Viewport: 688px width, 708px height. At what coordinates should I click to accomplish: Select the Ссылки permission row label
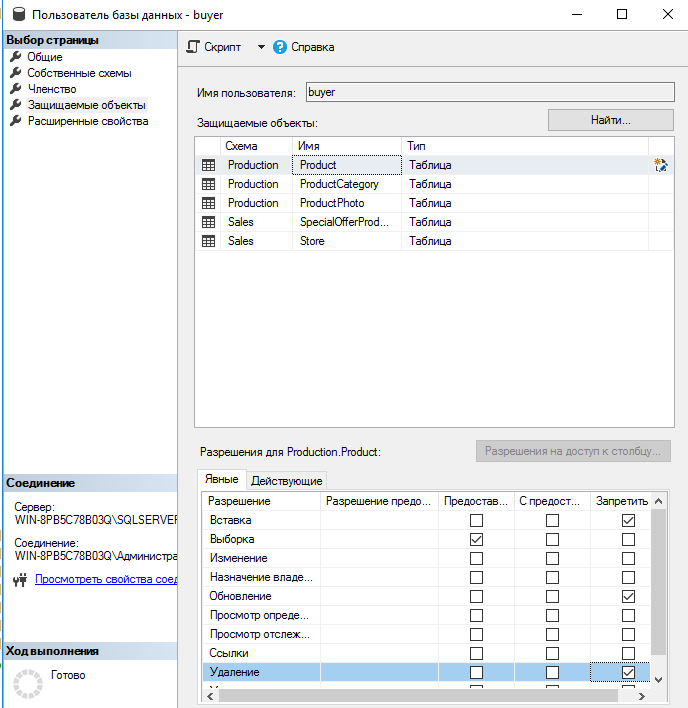click(x=229, y=653)
